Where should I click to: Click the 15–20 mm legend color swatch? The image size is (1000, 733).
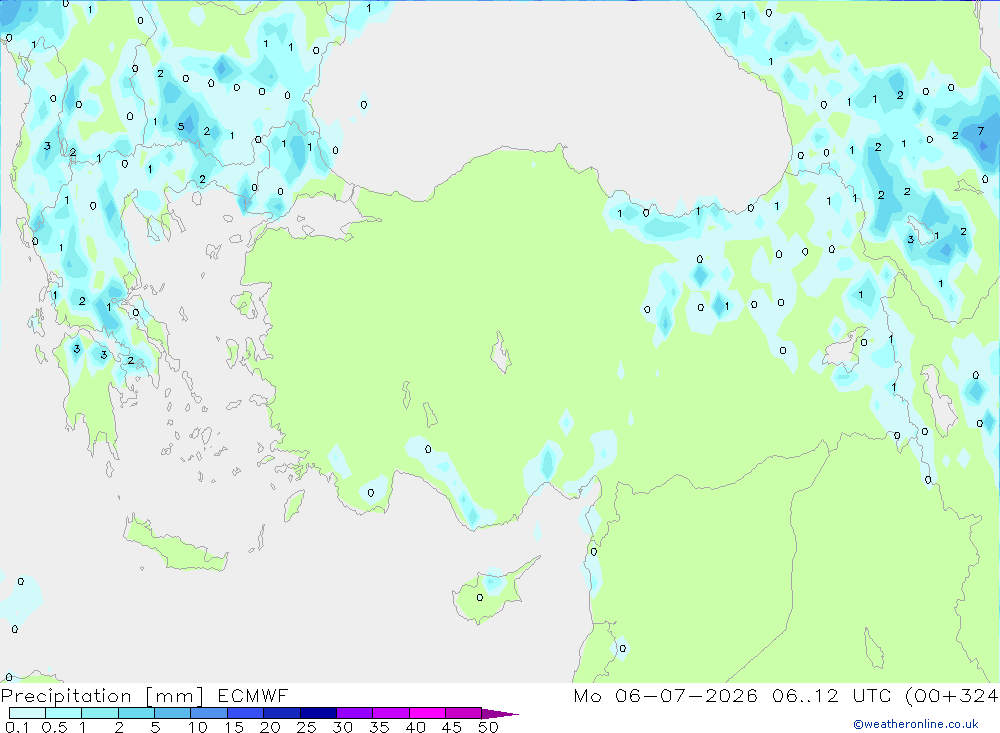[x=246, y=713]
